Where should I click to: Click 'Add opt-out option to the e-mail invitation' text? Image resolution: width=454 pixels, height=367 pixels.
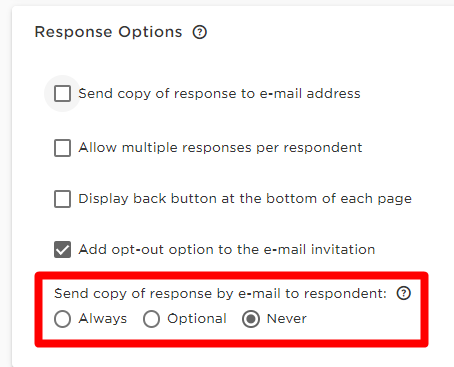point(227,250)
